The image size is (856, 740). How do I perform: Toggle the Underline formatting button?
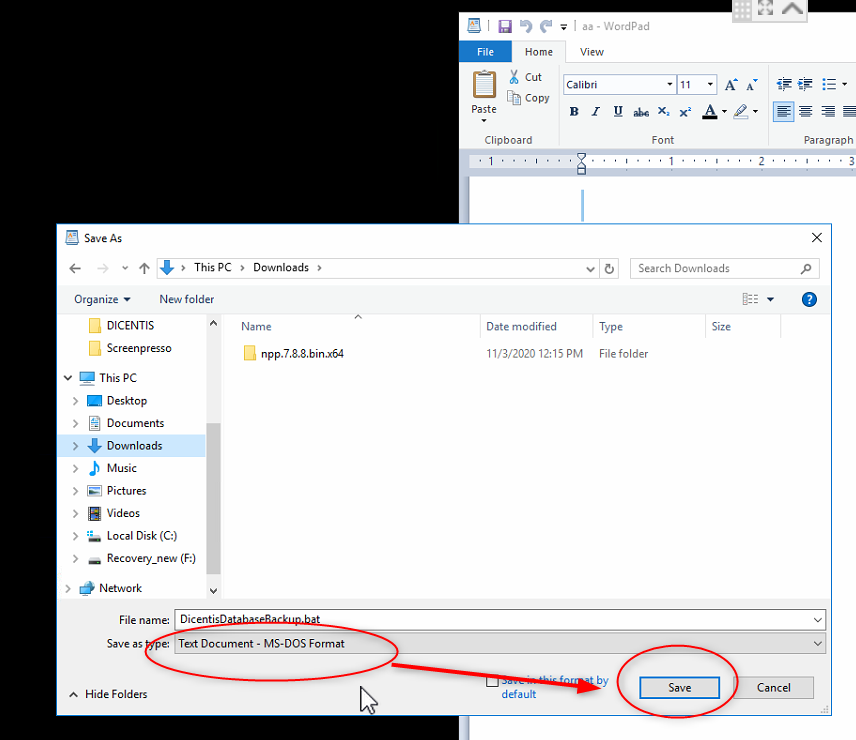[618, 111]
